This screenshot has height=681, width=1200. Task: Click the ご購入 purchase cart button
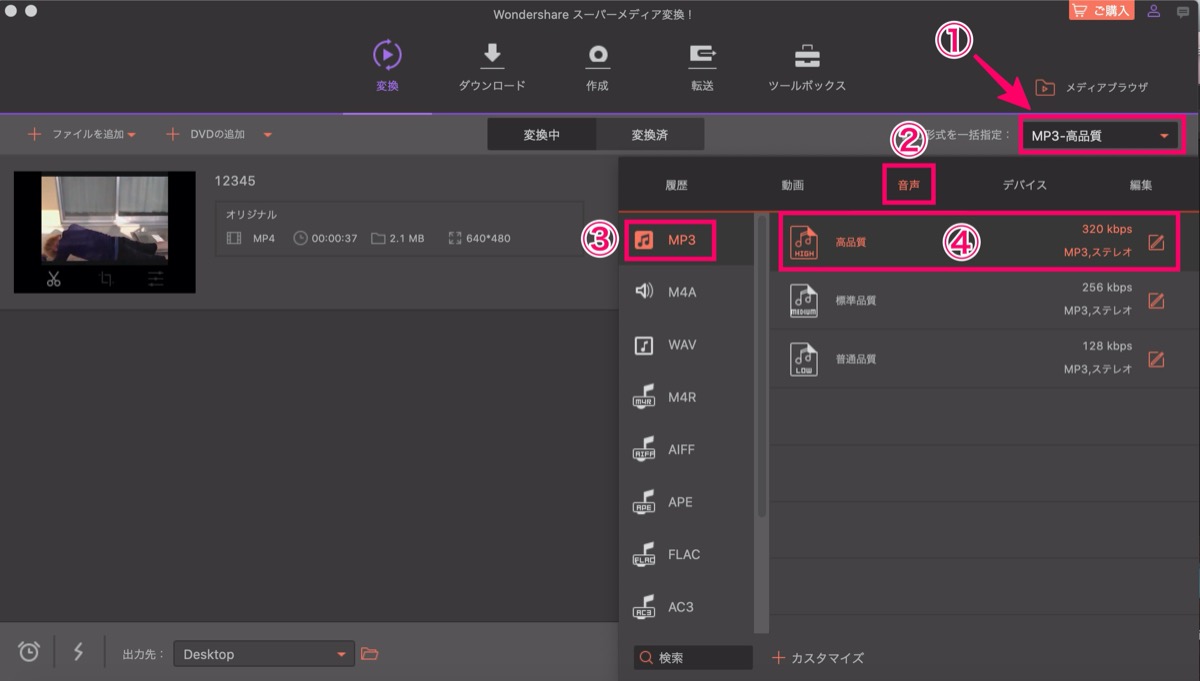tap(1101, 11)
